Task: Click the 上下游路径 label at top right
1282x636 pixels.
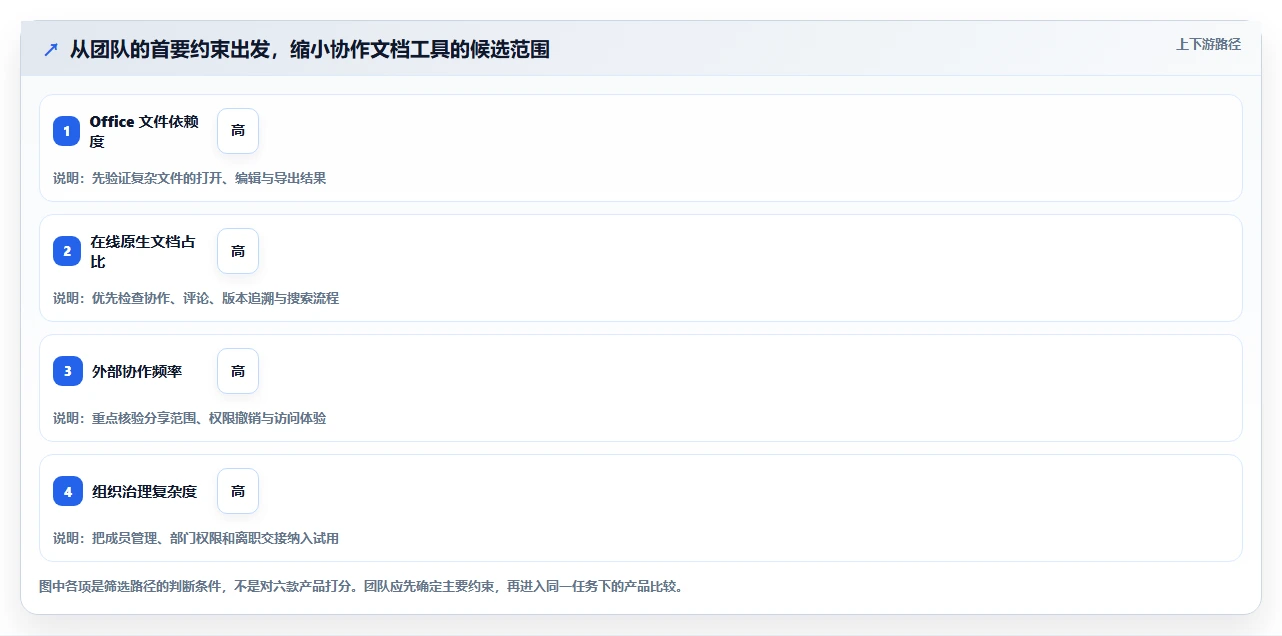Action: [x=1208, y=44]
